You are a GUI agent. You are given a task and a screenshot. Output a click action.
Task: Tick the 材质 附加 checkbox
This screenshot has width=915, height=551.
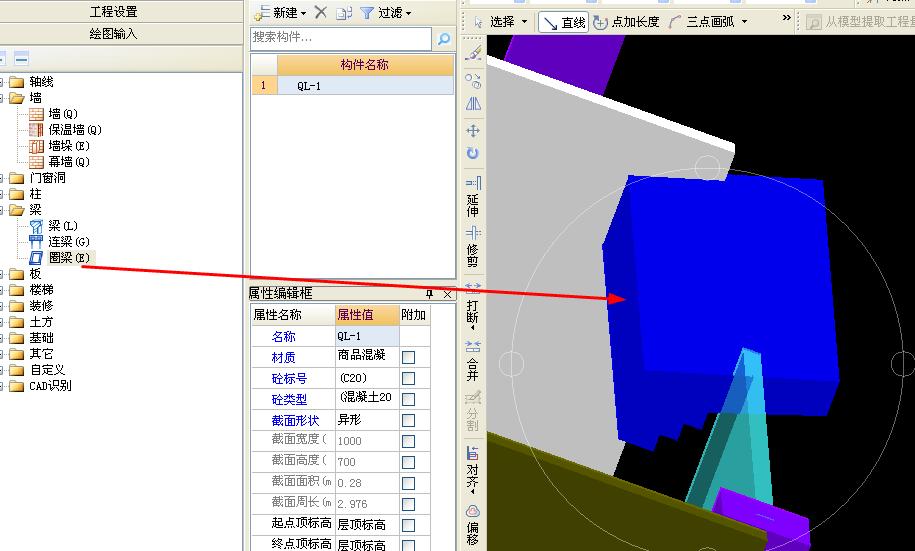click(x=408, y=357)
